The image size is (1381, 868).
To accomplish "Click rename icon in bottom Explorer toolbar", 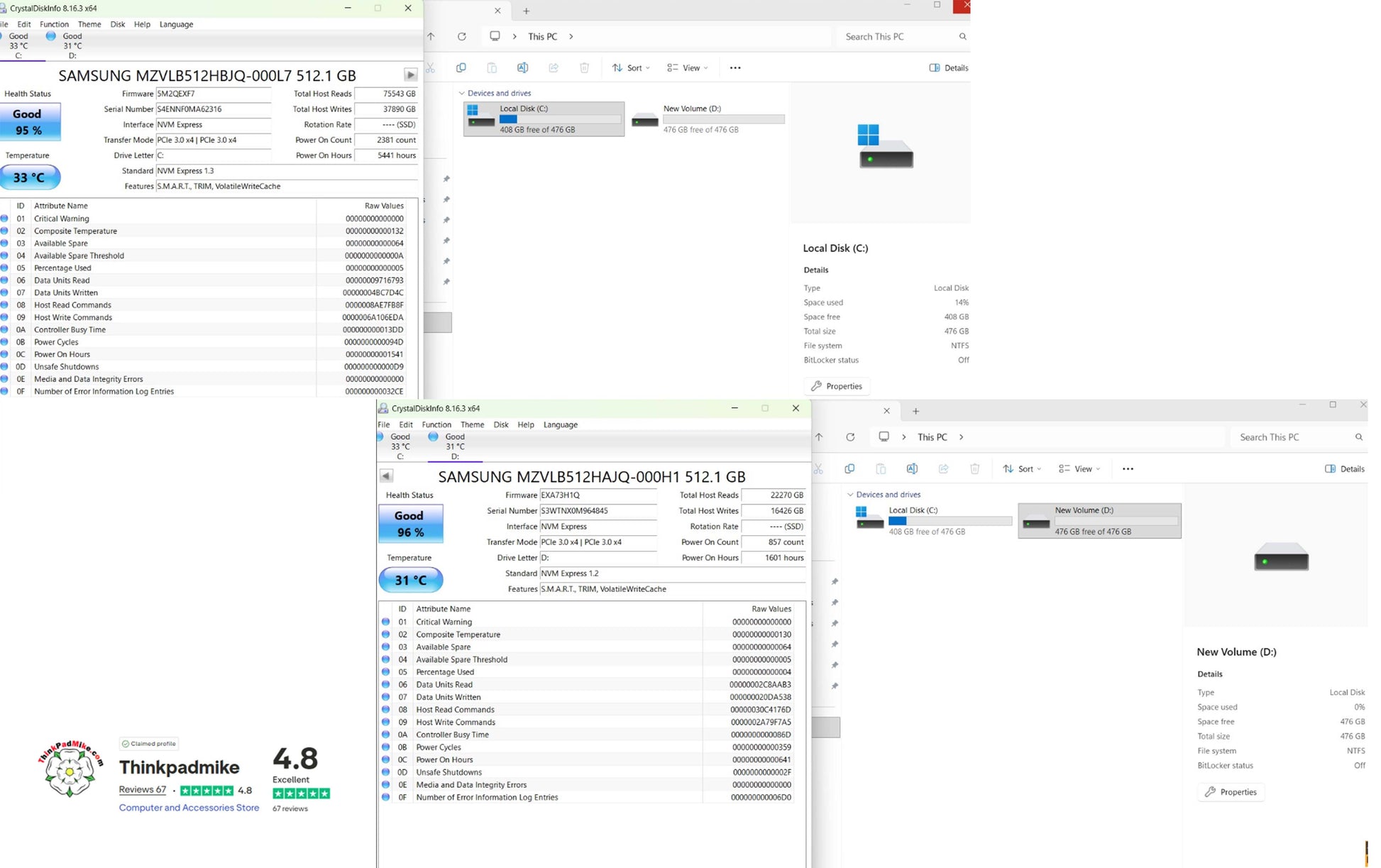I will 912,468.
